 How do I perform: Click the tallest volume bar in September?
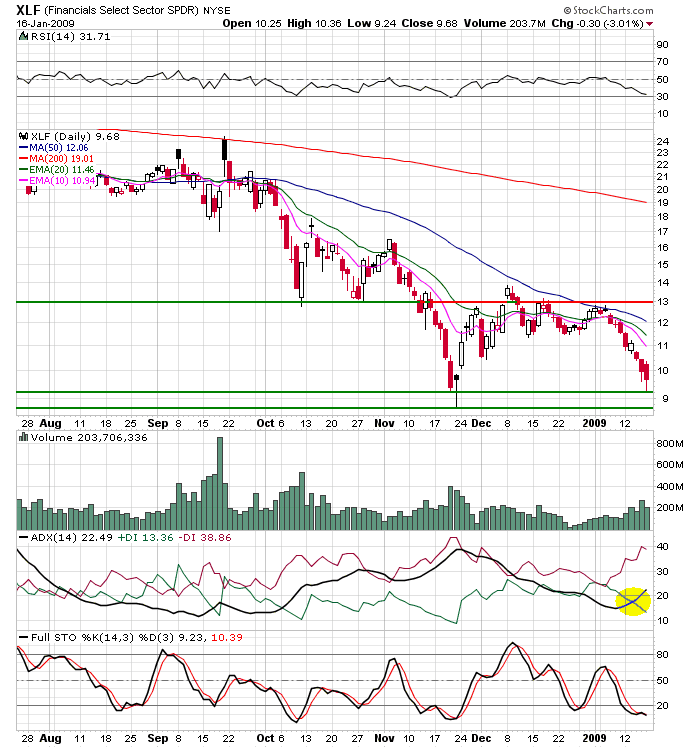219,483
